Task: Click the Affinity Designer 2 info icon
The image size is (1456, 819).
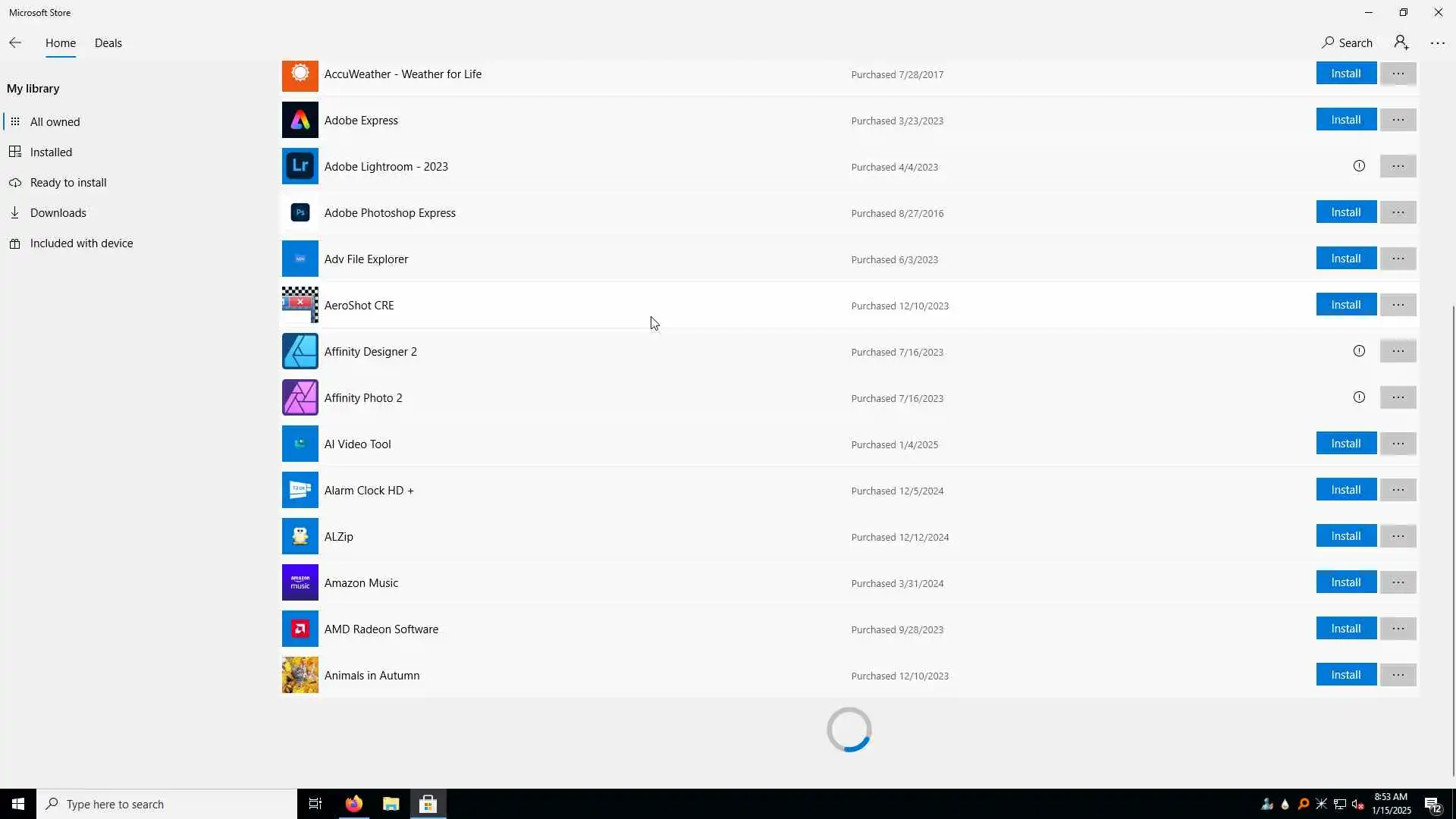Action: pyautogui.click(x=1359, y=351)
